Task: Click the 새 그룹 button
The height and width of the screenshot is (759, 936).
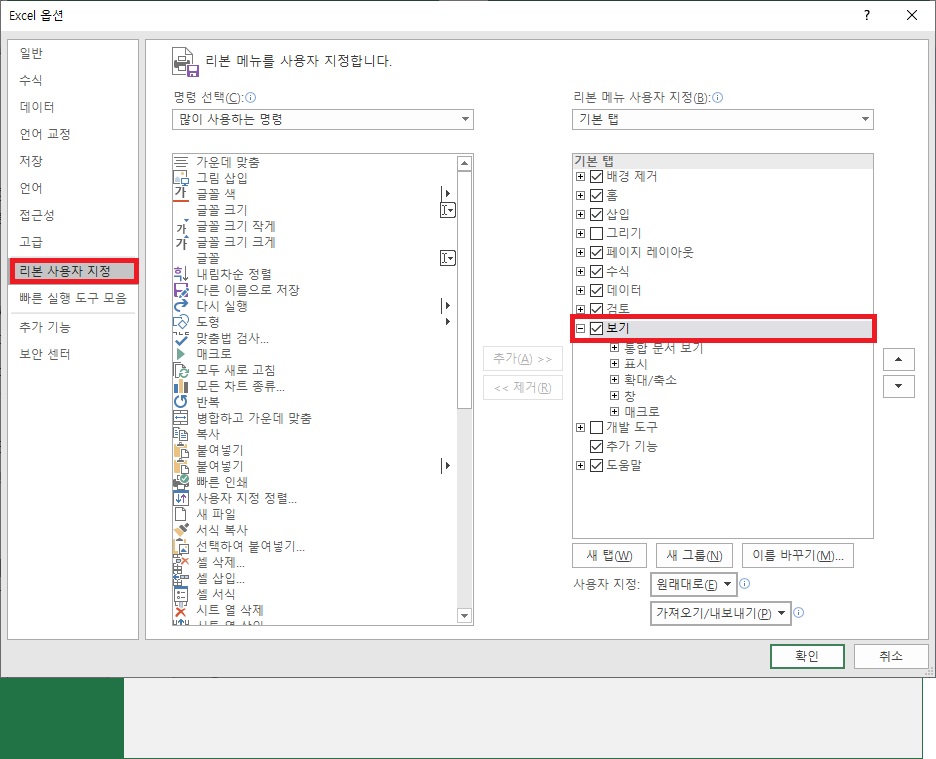Action: pyautogui.click(x=695, y=555)
